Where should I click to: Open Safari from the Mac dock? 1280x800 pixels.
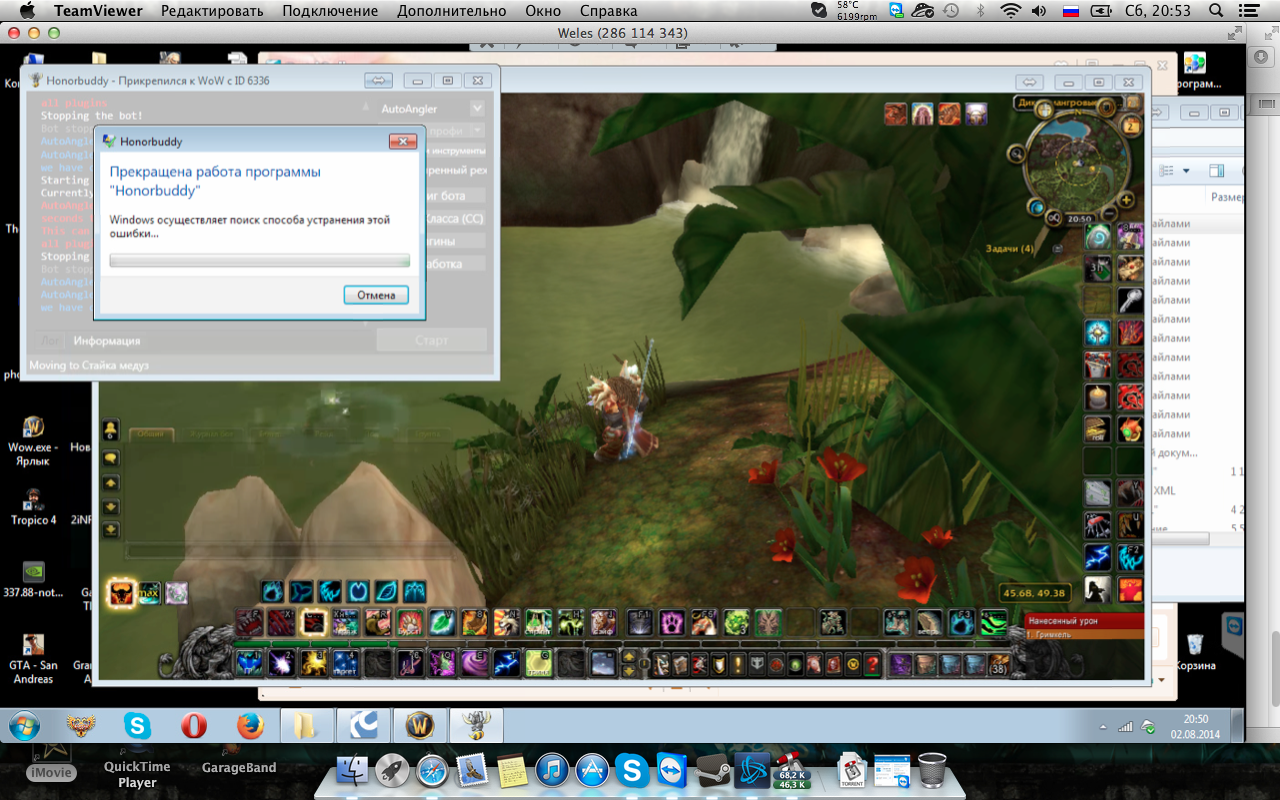pyautogui.click(x=432, y=770)
